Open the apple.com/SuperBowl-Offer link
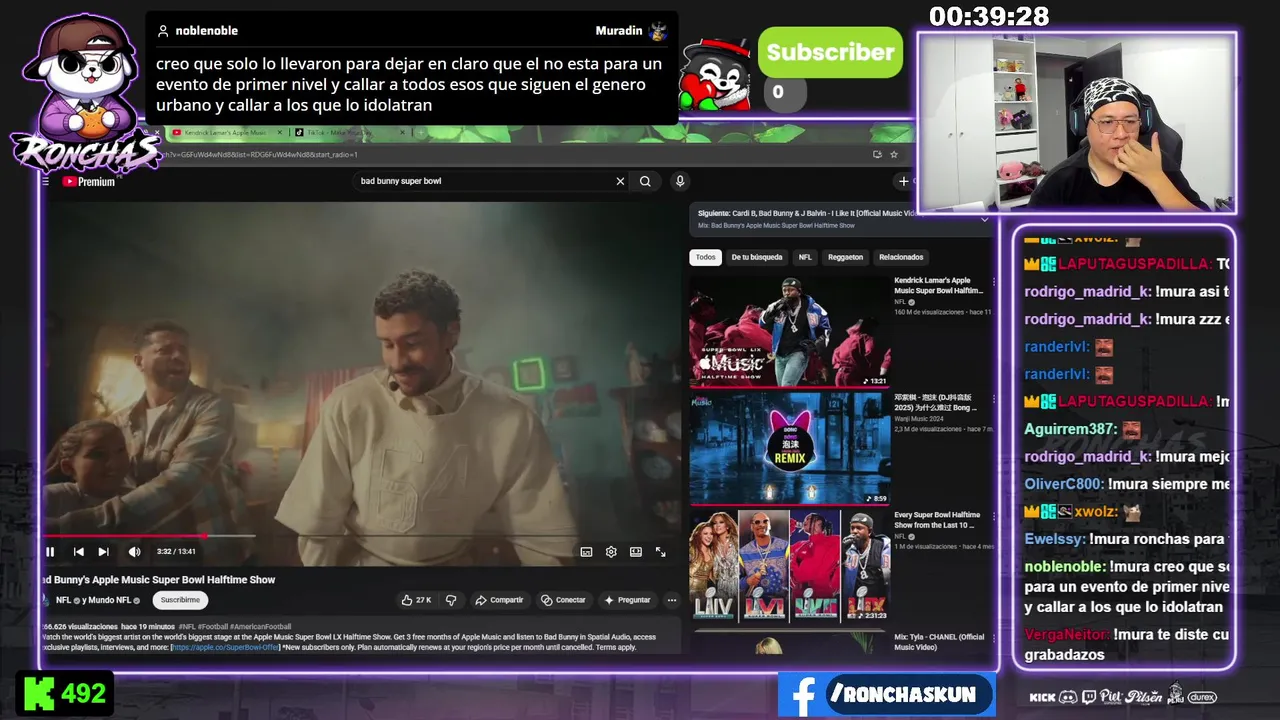 click(225, 647)
